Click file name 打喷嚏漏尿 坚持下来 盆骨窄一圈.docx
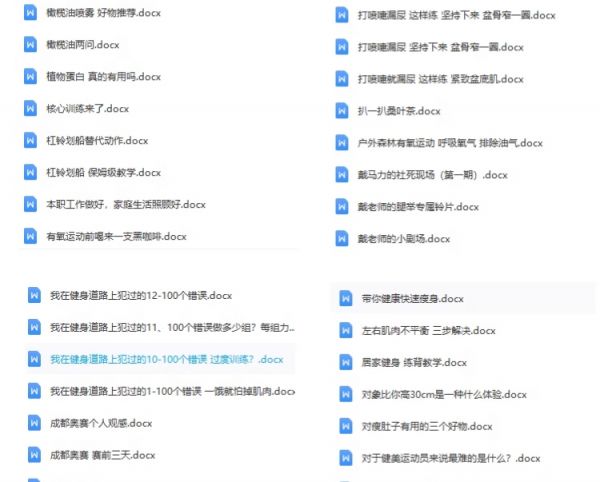Viewport: 600px width, 482px height. point(440,47)
